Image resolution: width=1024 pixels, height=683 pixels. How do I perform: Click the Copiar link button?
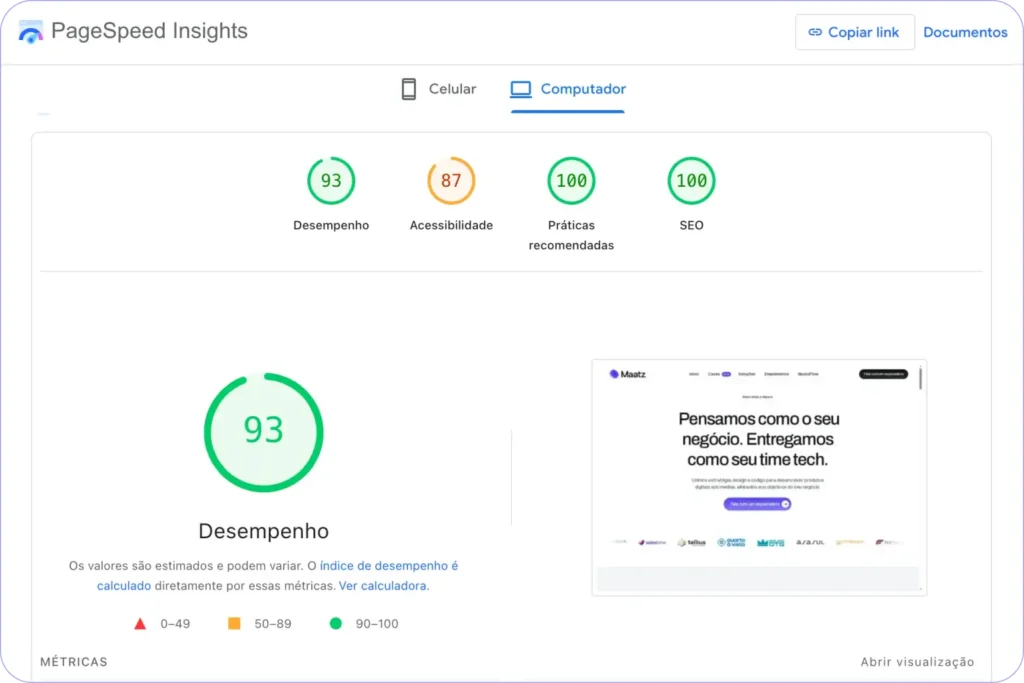(855, 32)
